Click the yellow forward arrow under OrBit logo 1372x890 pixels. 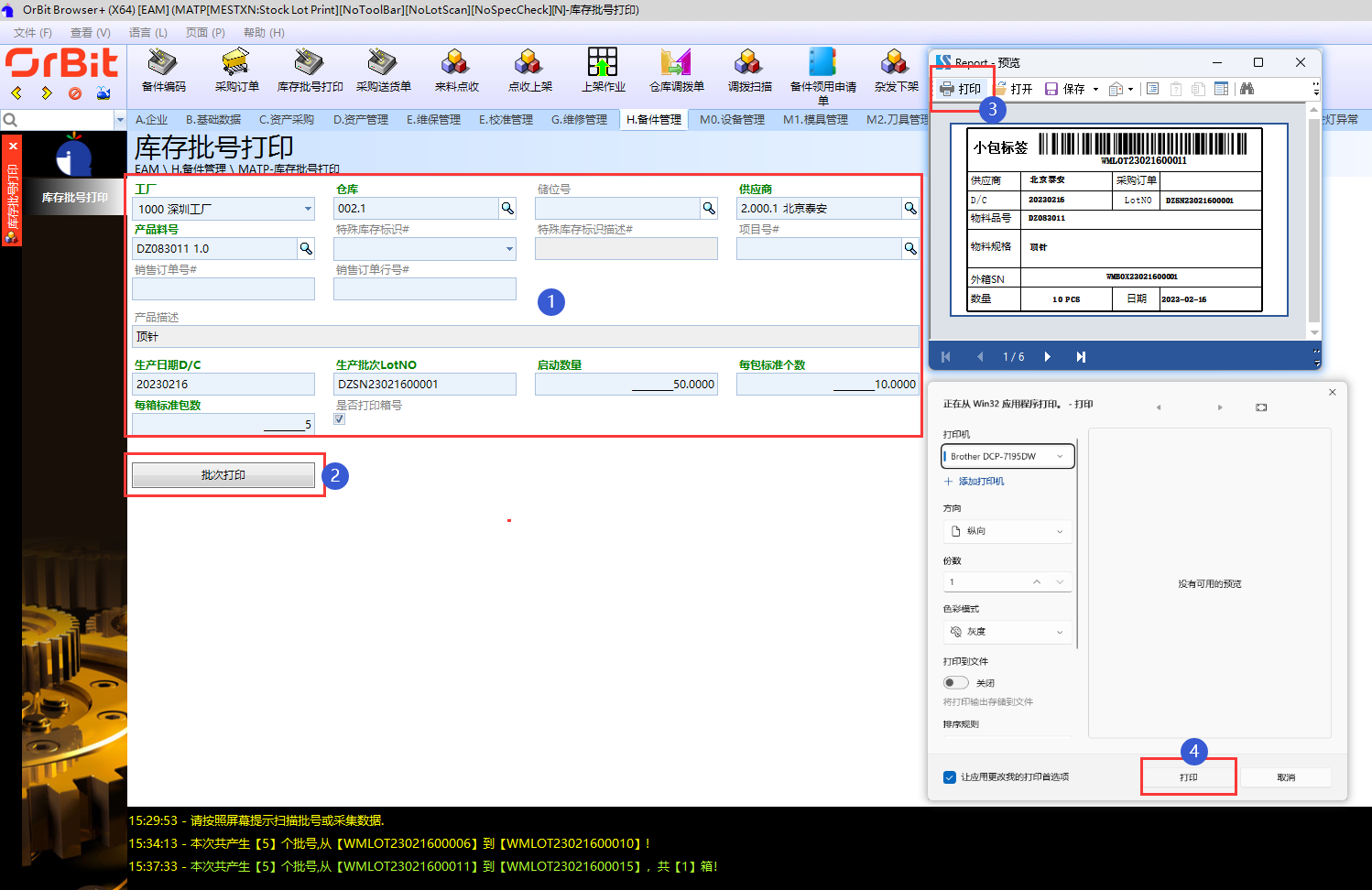[x=46, y=93]
